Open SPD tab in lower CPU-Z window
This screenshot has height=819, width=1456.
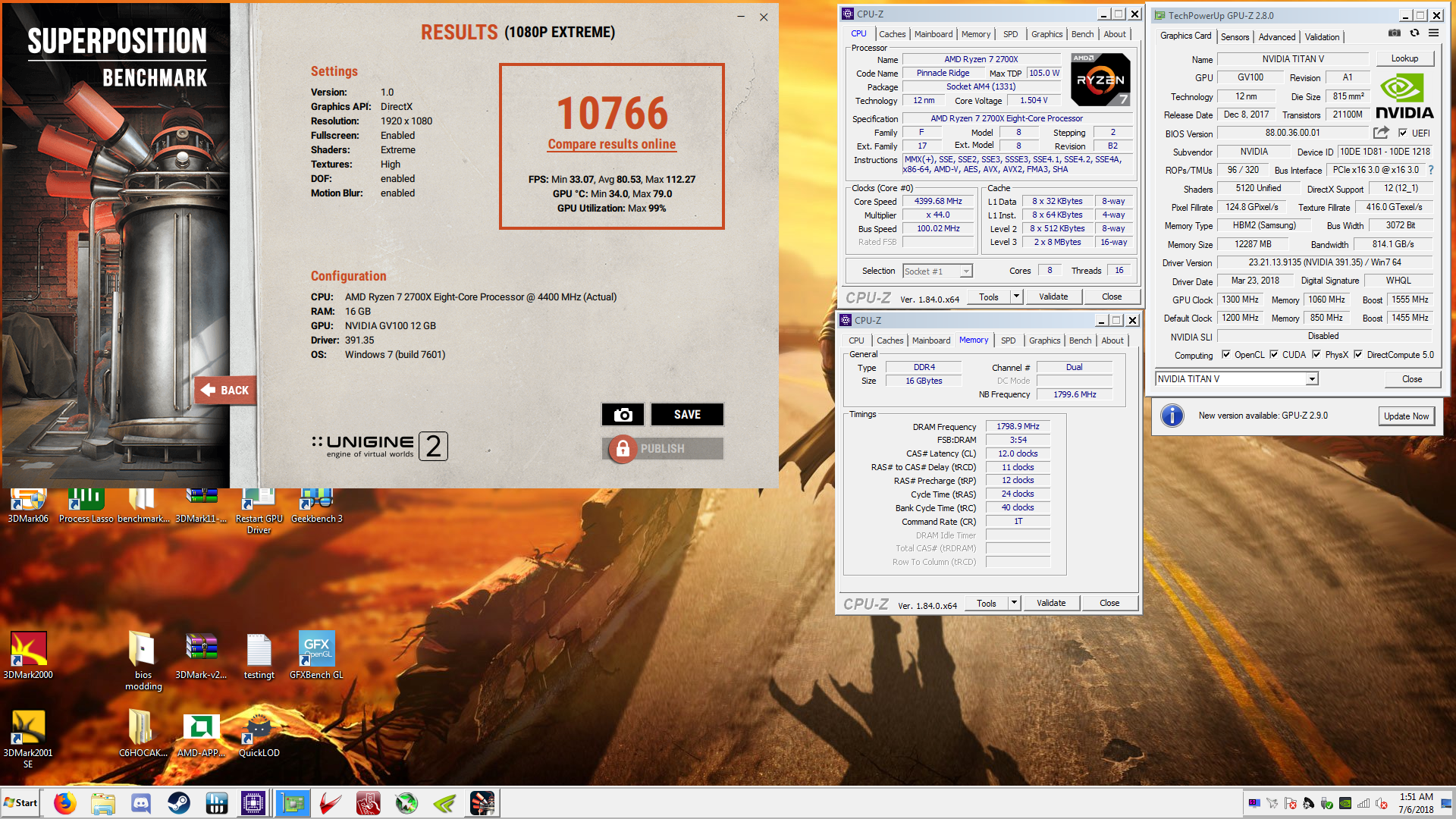point(1008,340)
